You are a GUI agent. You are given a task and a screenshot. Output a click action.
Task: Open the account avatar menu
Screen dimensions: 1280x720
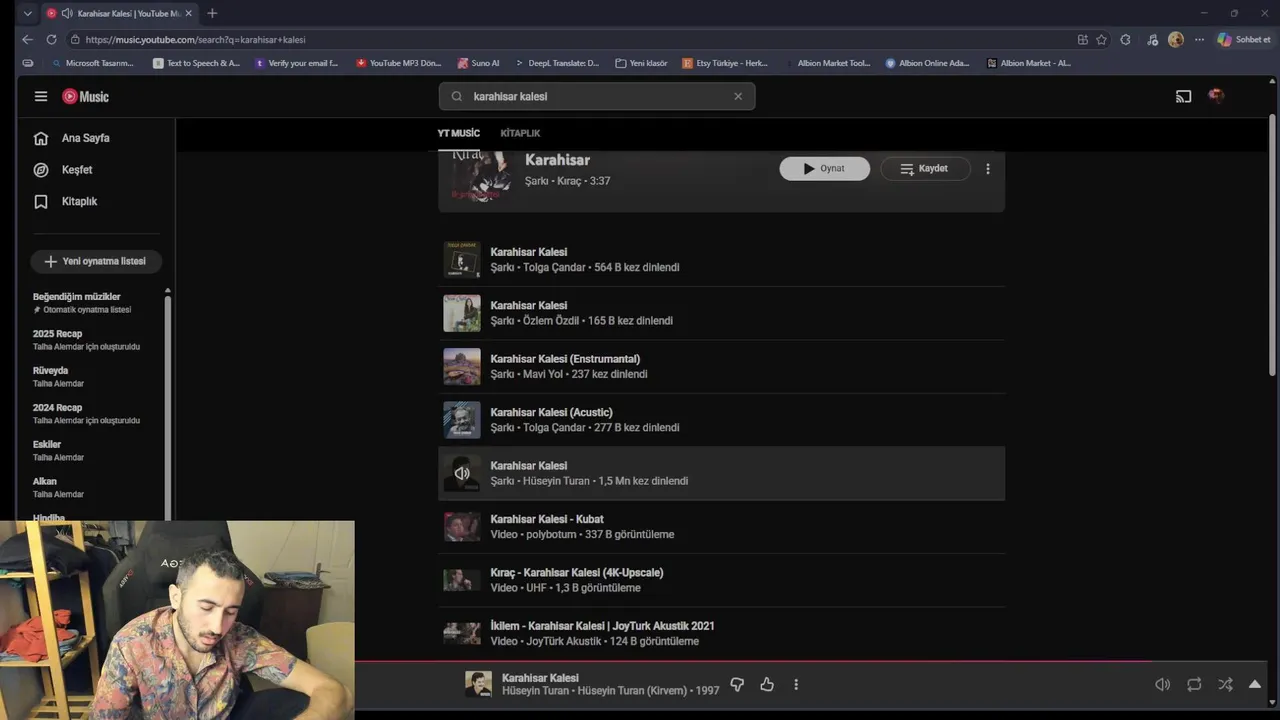point(1216,96)
